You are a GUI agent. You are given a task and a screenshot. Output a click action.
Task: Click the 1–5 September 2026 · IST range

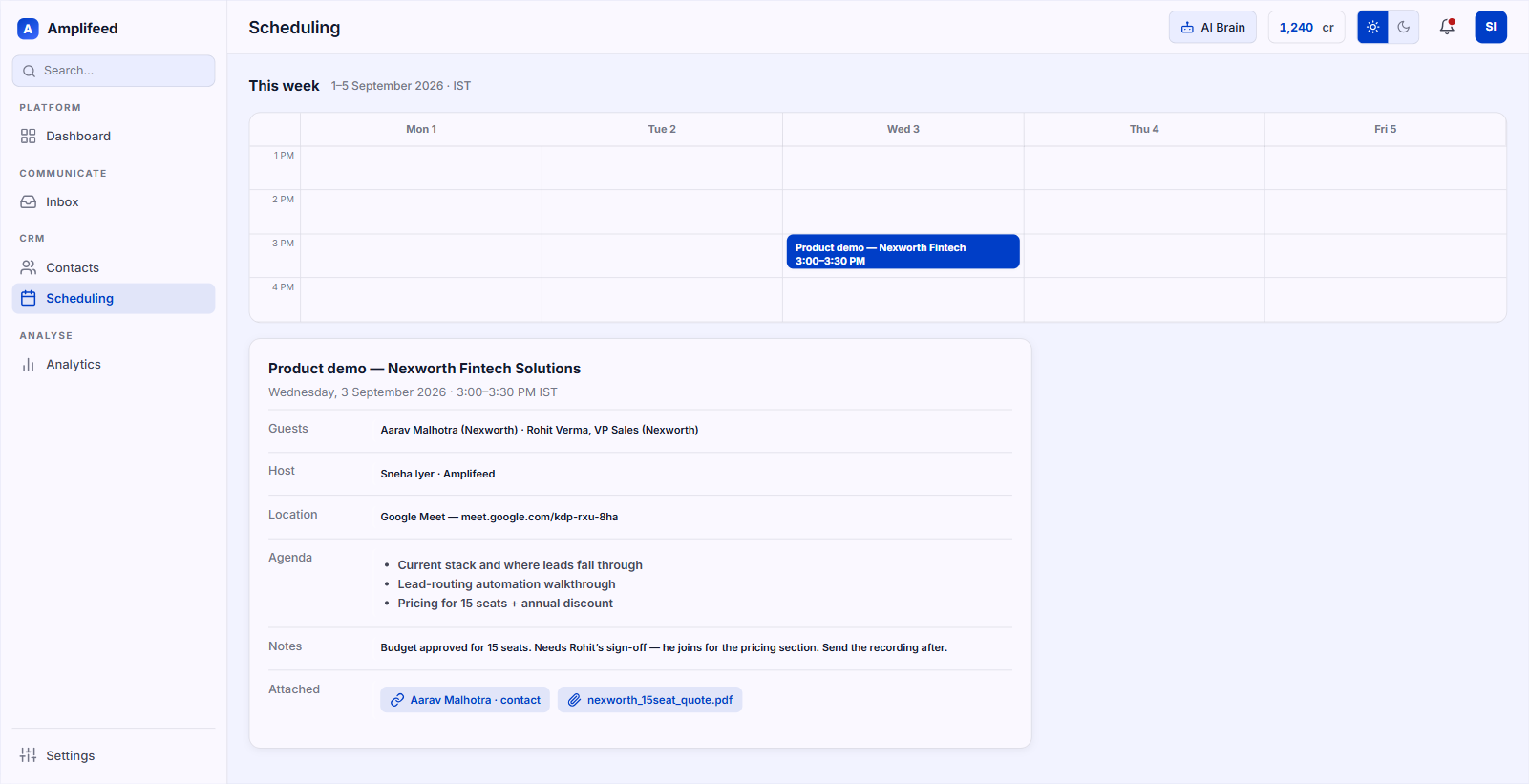(x=401, y=86)
